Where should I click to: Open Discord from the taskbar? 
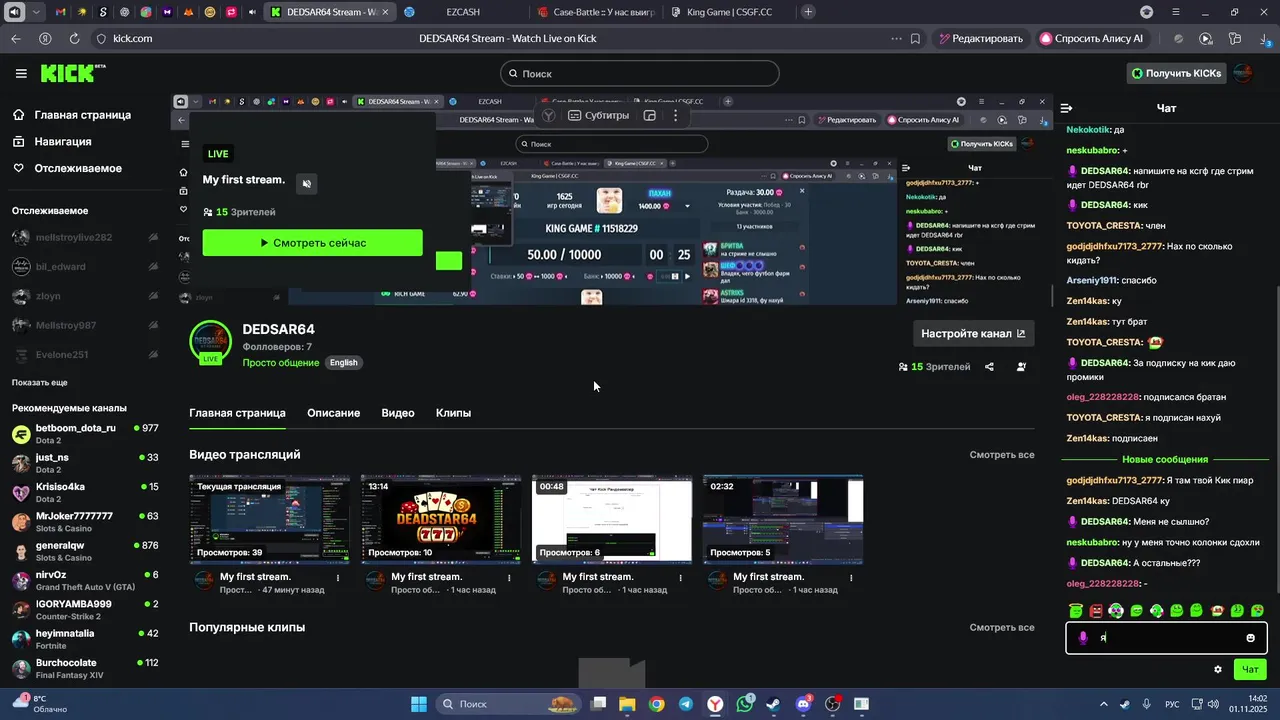(803, 704)
